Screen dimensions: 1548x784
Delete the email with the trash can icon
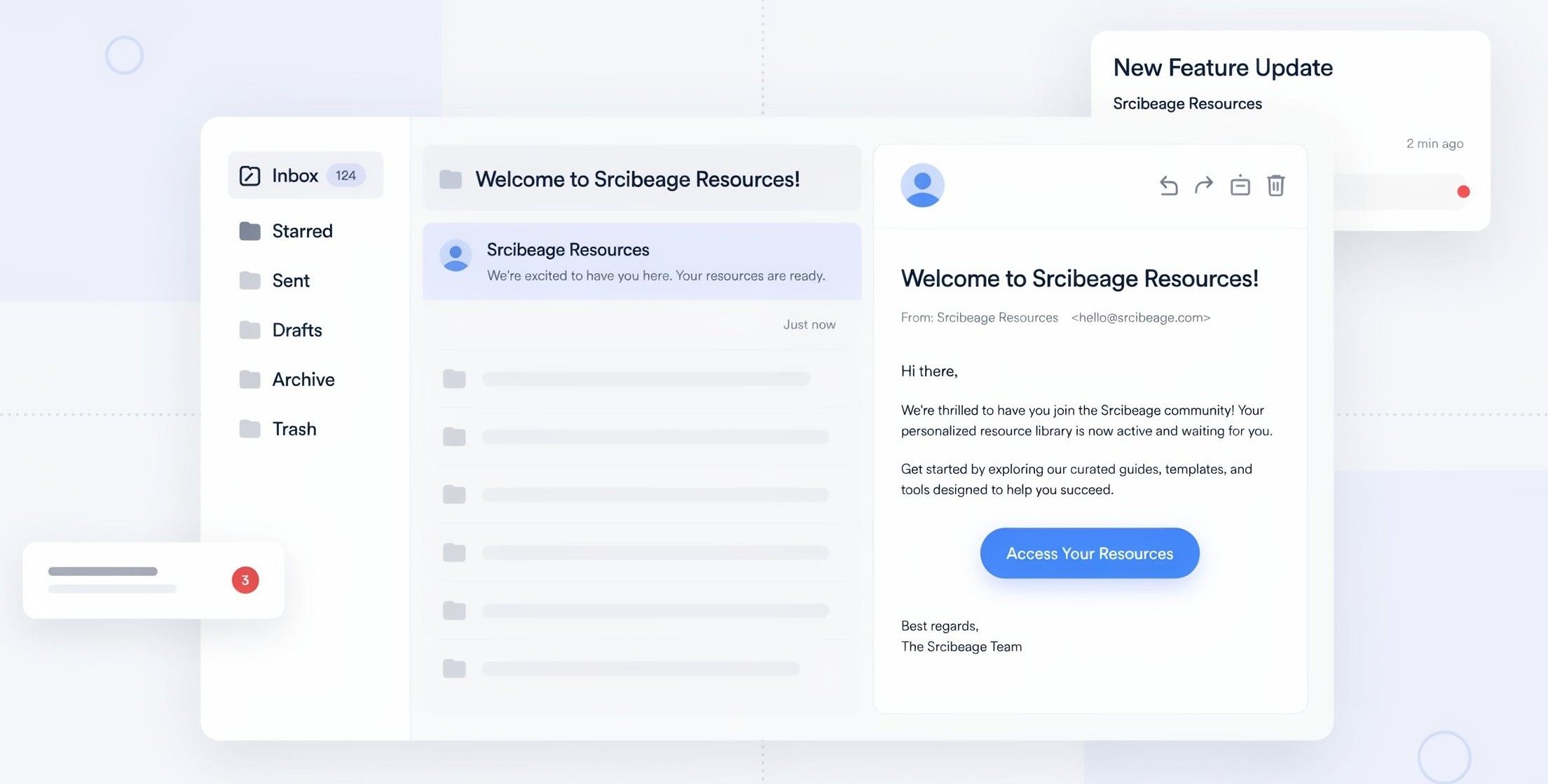(1275, 185)
